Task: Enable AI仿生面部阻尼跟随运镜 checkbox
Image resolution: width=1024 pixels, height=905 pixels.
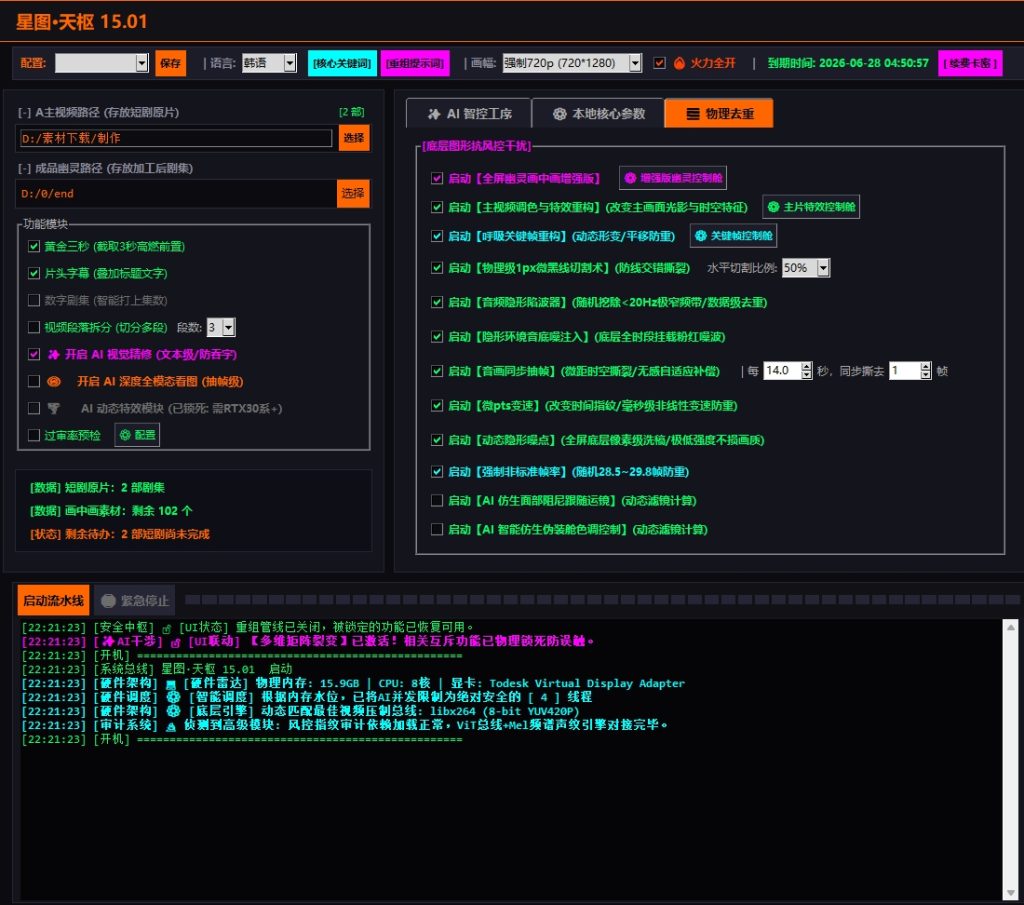Action: click(437, 500)
